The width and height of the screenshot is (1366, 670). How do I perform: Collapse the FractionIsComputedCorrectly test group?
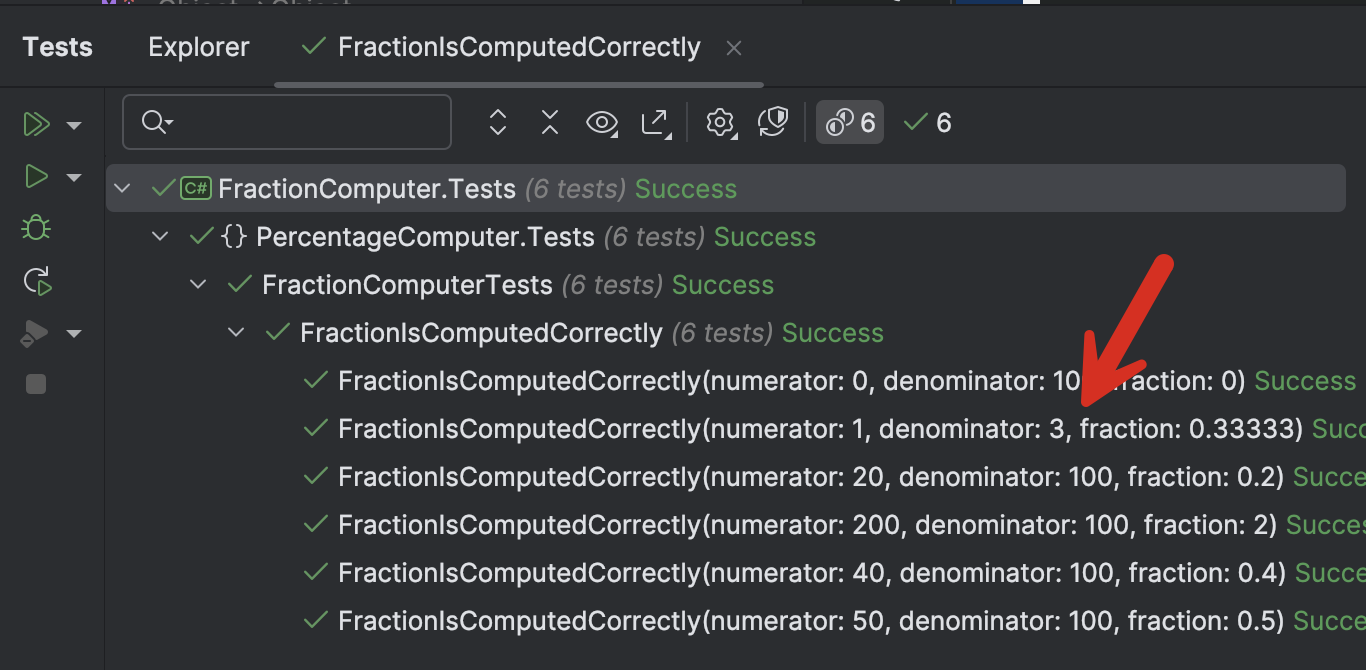[236, 332]
